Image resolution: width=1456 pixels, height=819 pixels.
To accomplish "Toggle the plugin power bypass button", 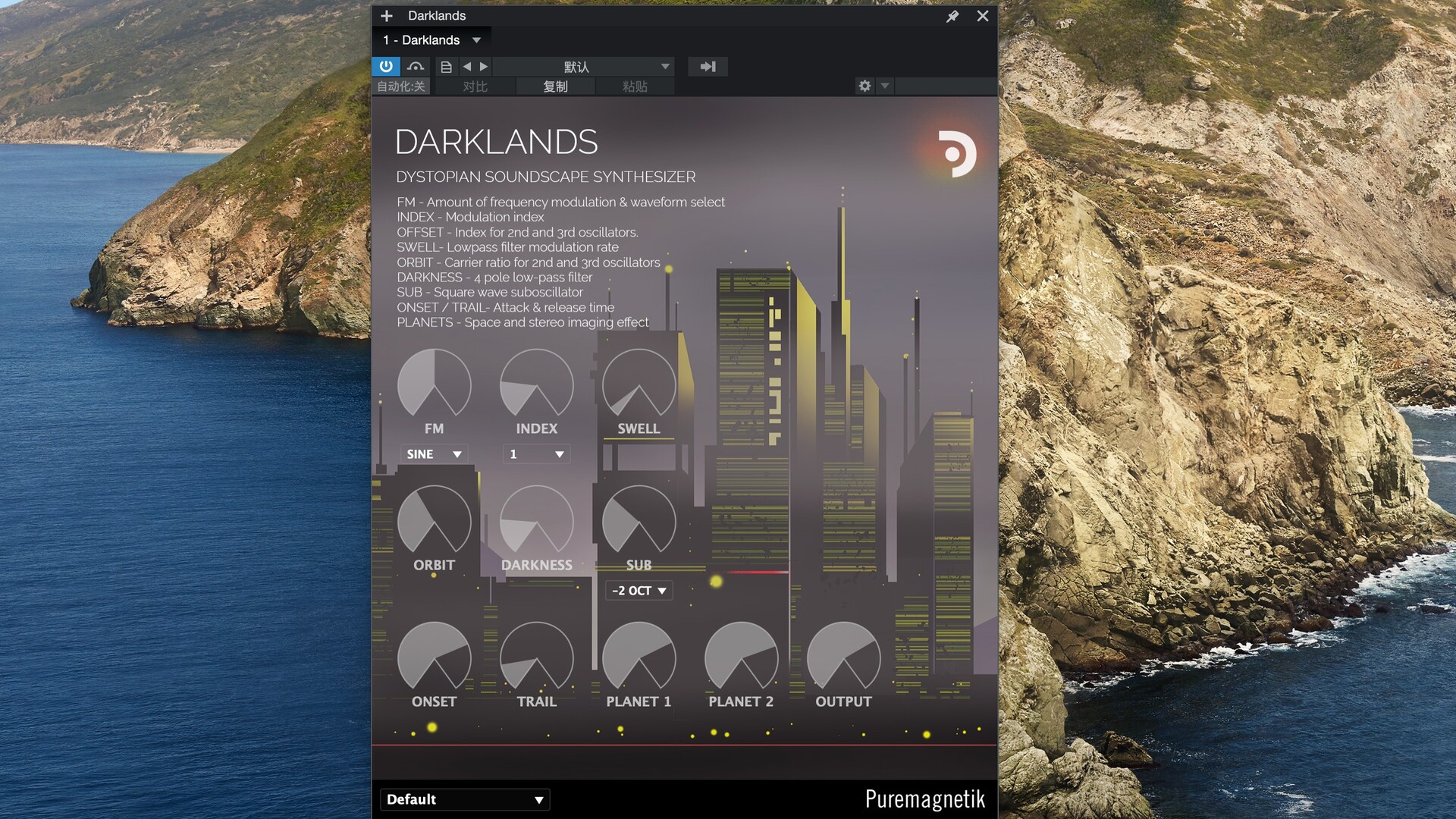I will coord(386,67).
